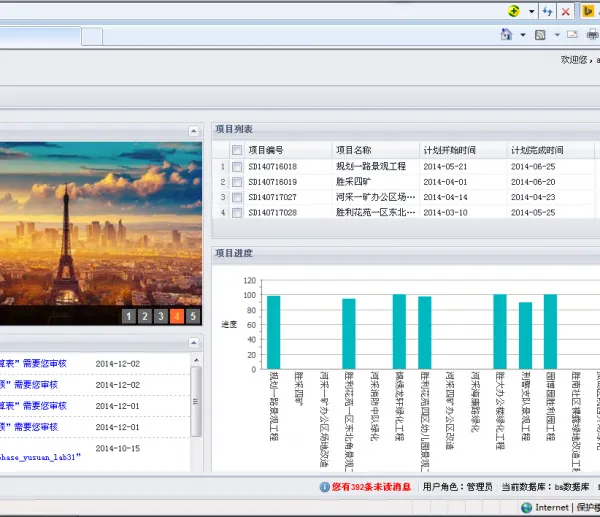Image resolution: width=600 pixels, height=517 pixels.
Task: Open first review message dated 2014-12-02
Action: coord(33,363)
